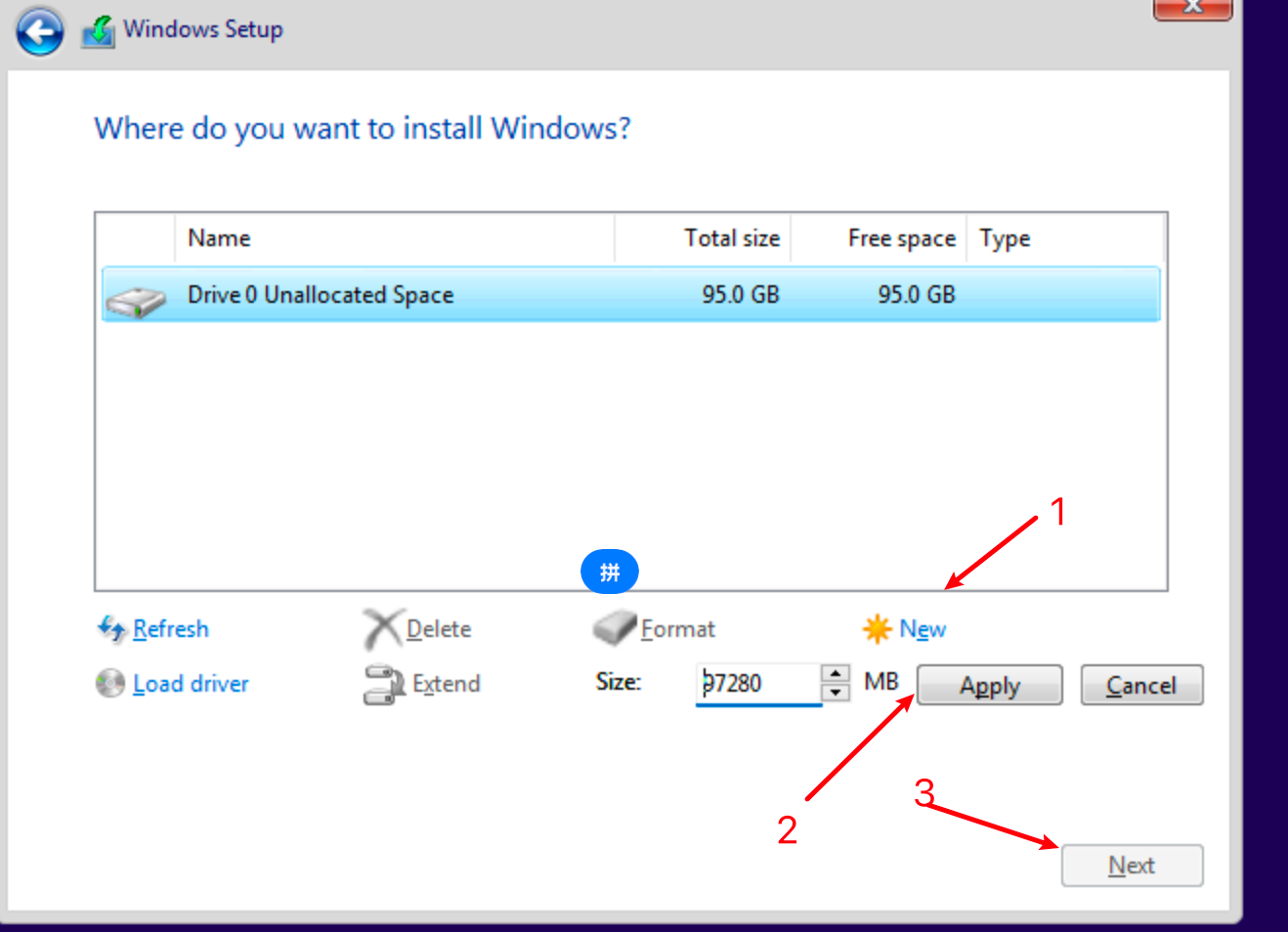
Task: Click the blue hashtag badge icon
Action: 610,572
